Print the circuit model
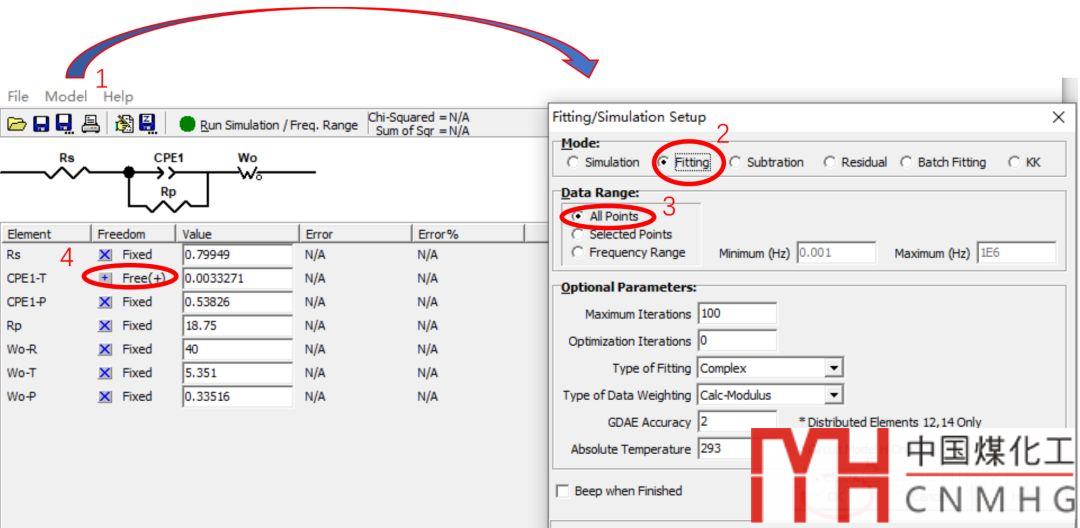Screen dimensions: 1080x528 click(91, 124)
